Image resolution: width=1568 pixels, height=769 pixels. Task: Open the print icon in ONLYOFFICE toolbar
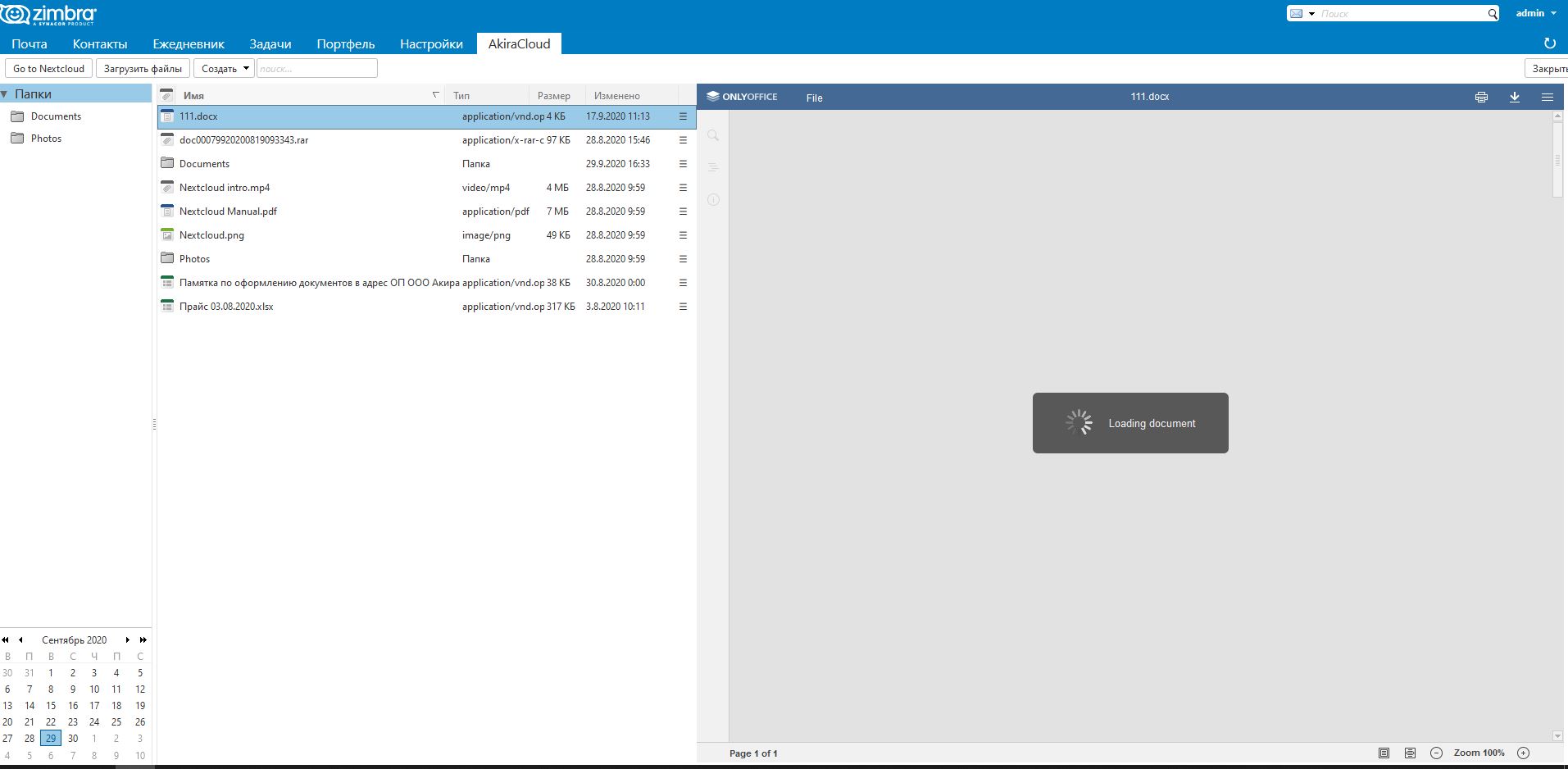pyautogui.click(x=1480, y=97)
